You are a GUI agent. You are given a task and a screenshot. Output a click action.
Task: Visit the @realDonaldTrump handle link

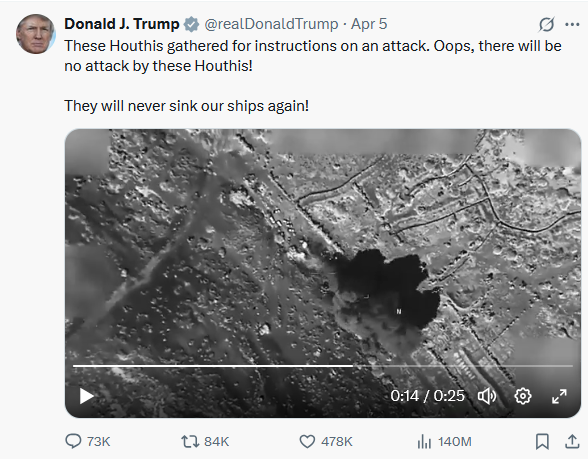pos(272,24)
